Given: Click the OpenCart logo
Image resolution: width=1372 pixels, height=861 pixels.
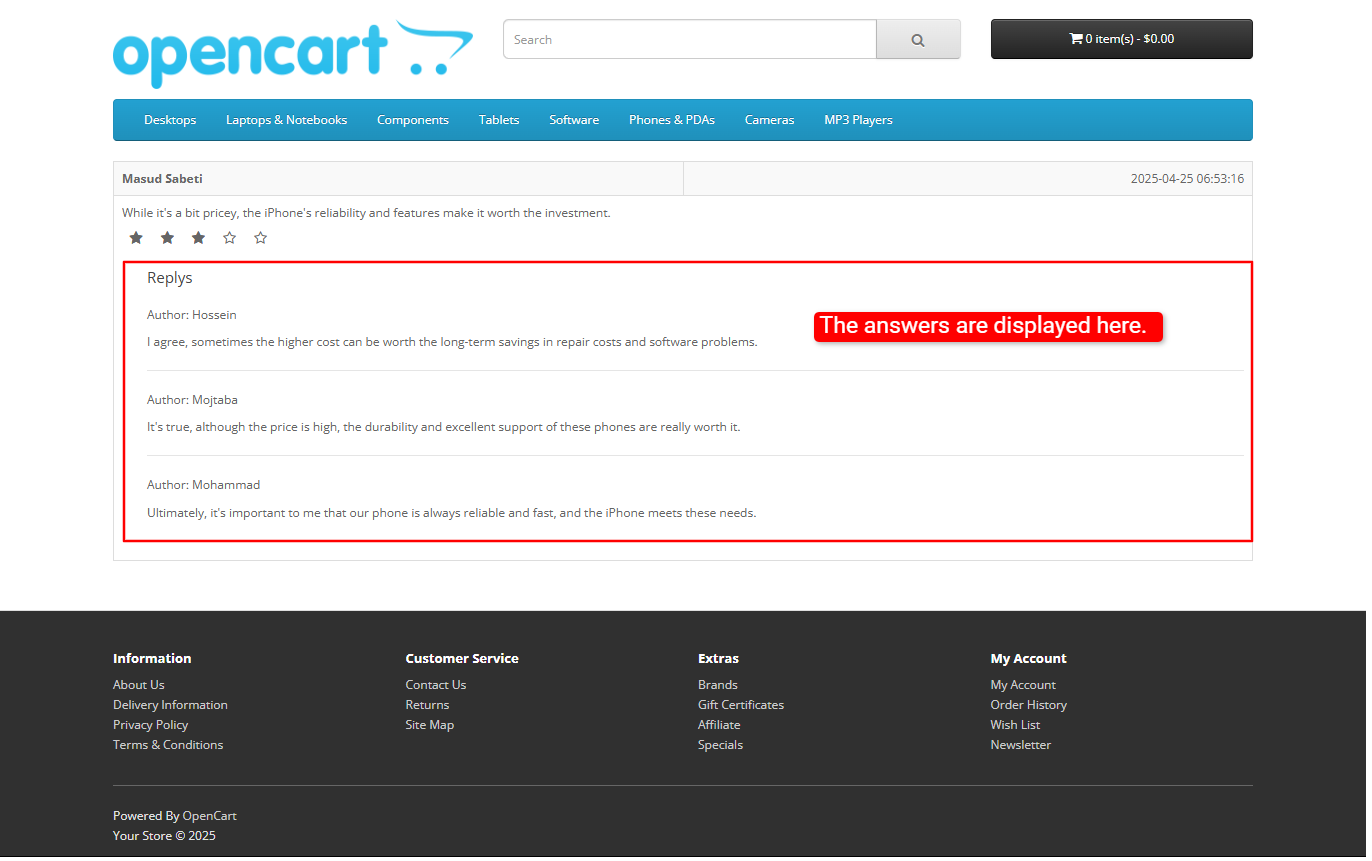Looking at the screenshot, I should click(x=292, y=54).
